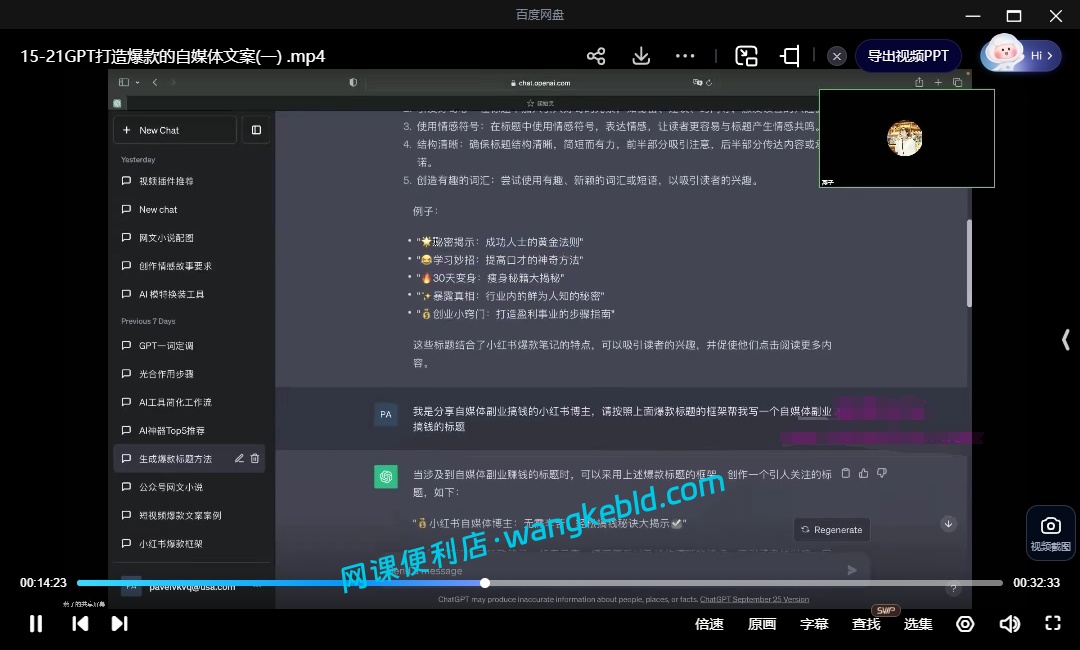Open the Hi assistant avatar button

tap(1021, 55)
